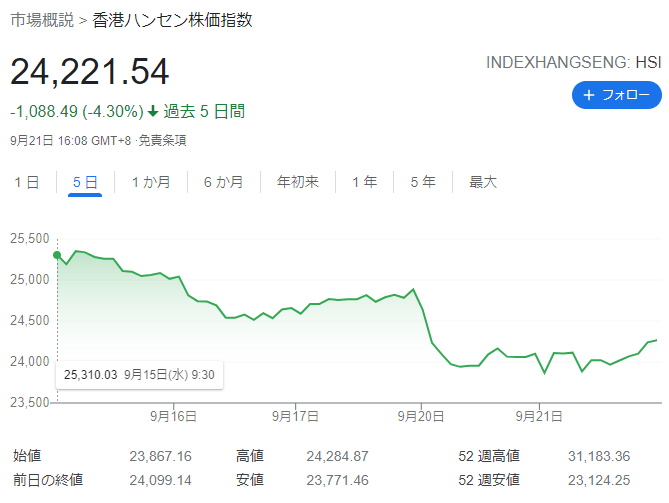Switch chart to 6か月 range
Viewport: 669px width, 503px height.
(x=223, y=182)
